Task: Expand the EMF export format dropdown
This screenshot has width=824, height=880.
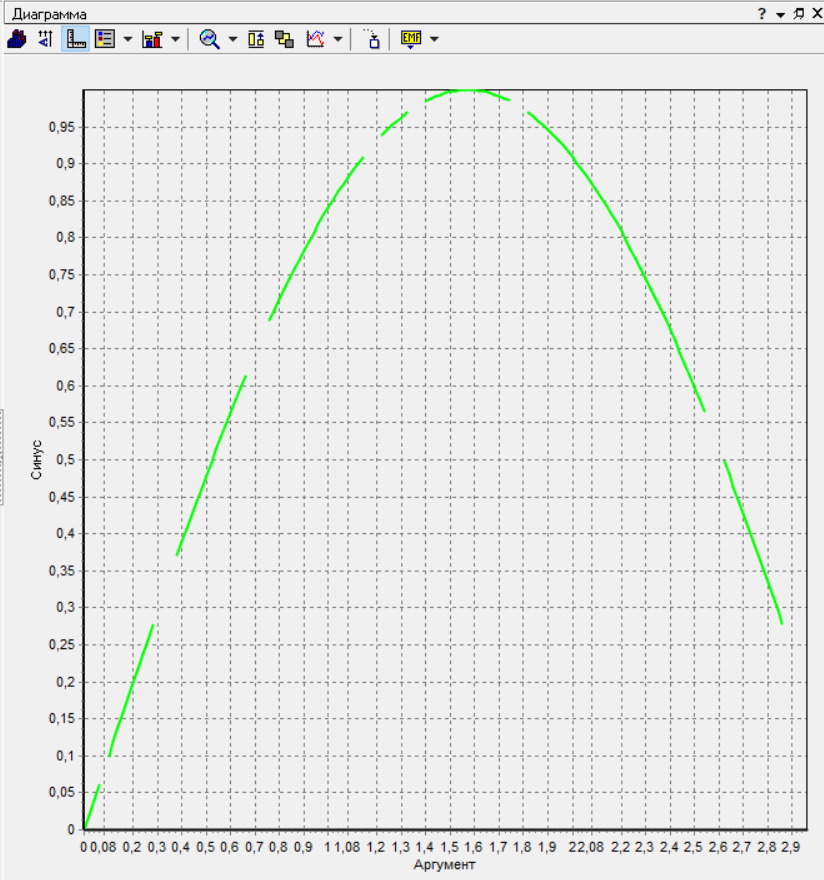Action: [434, 39]
